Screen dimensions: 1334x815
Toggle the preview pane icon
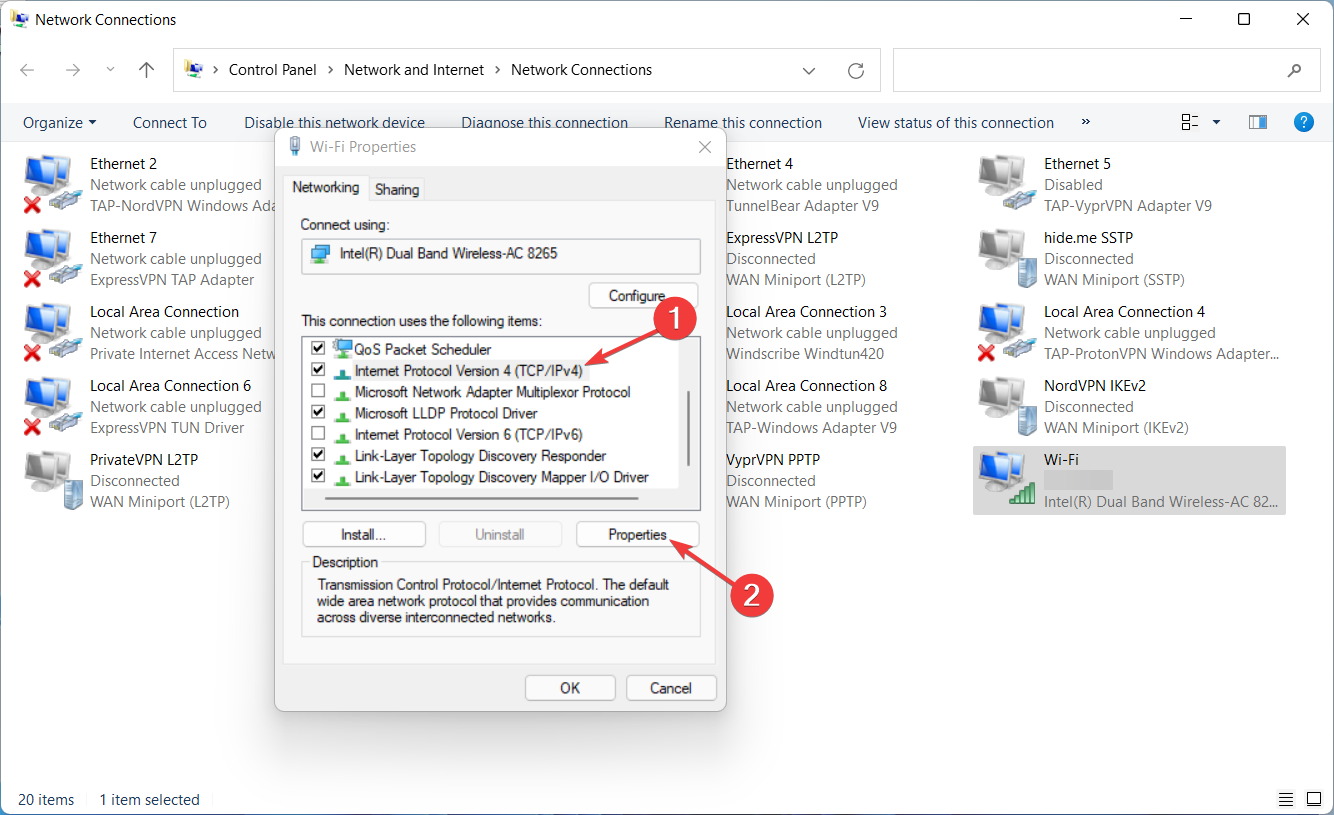1258,122
